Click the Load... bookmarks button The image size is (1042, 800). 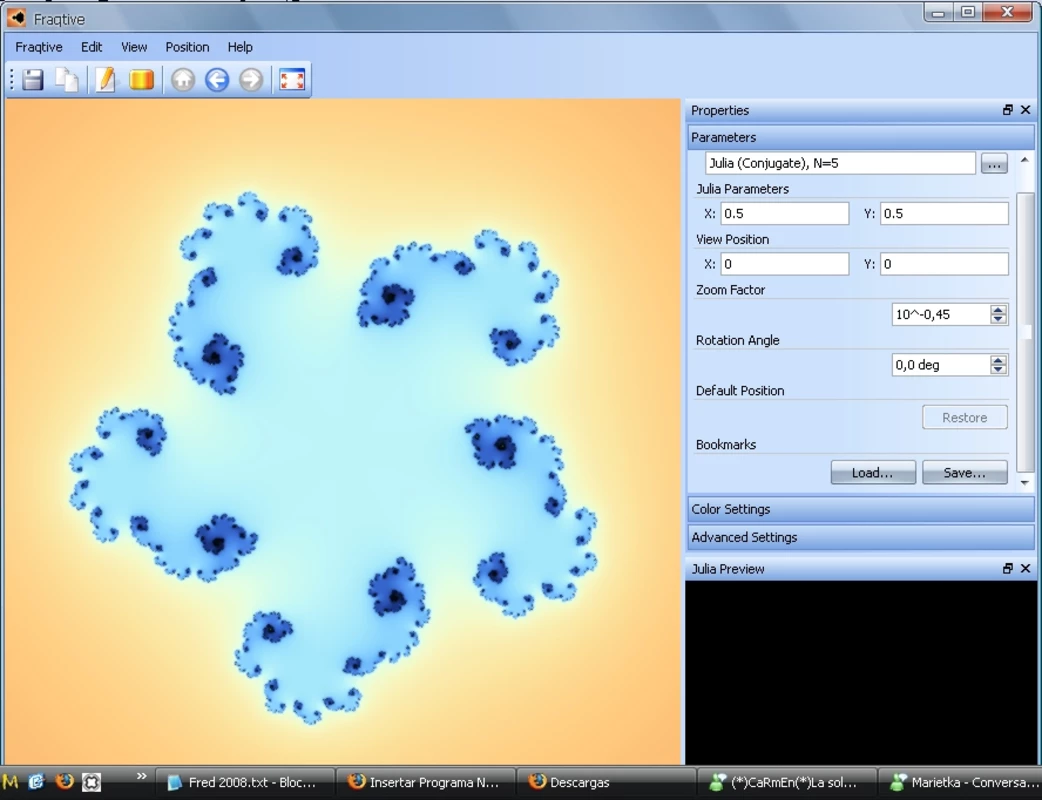(x=873, y=472)
